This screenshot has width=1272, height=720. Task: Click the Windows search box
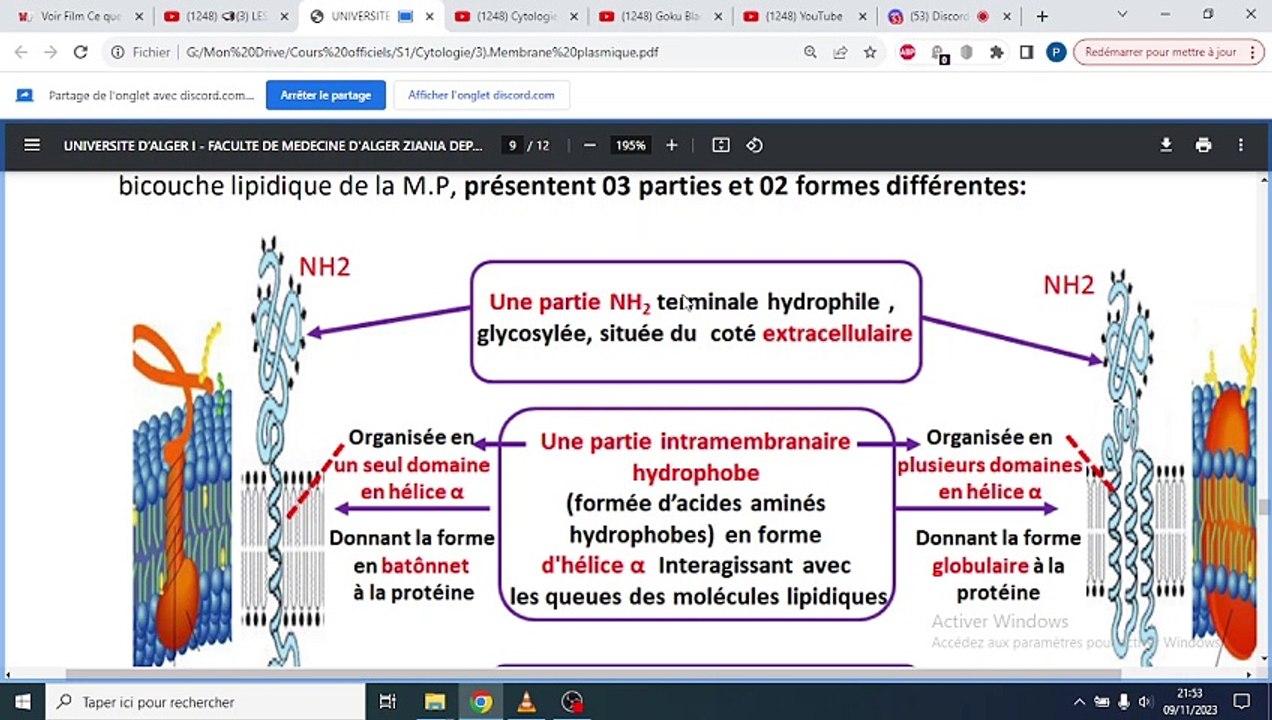pos(205,702)
